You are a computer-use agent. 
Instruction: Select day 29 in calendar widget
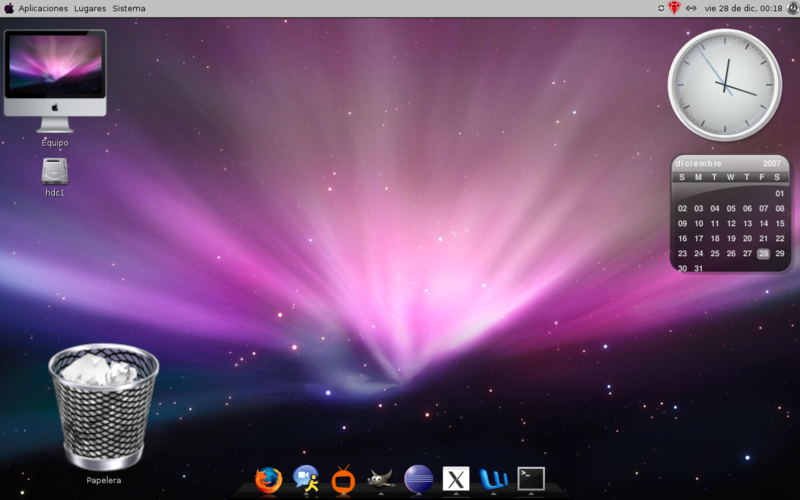point(780,254)
